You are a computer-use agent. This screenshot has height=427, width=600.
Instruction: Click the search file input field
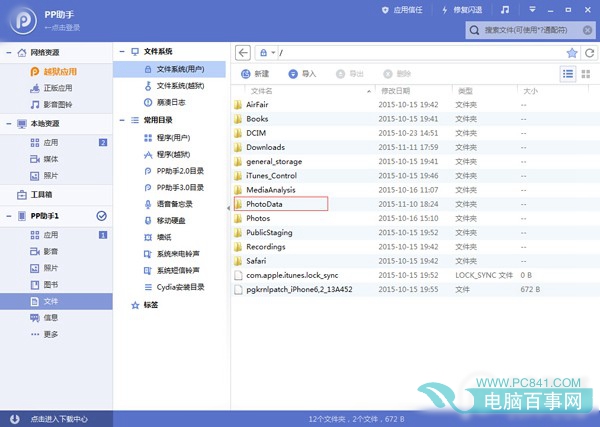pyautogui.click(x=530, y=30)
